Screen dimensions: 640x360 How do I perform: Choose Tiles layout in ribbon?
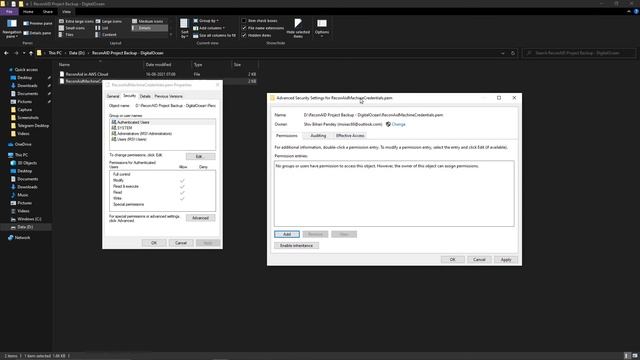pyautogui.click(x=67, y=35)
